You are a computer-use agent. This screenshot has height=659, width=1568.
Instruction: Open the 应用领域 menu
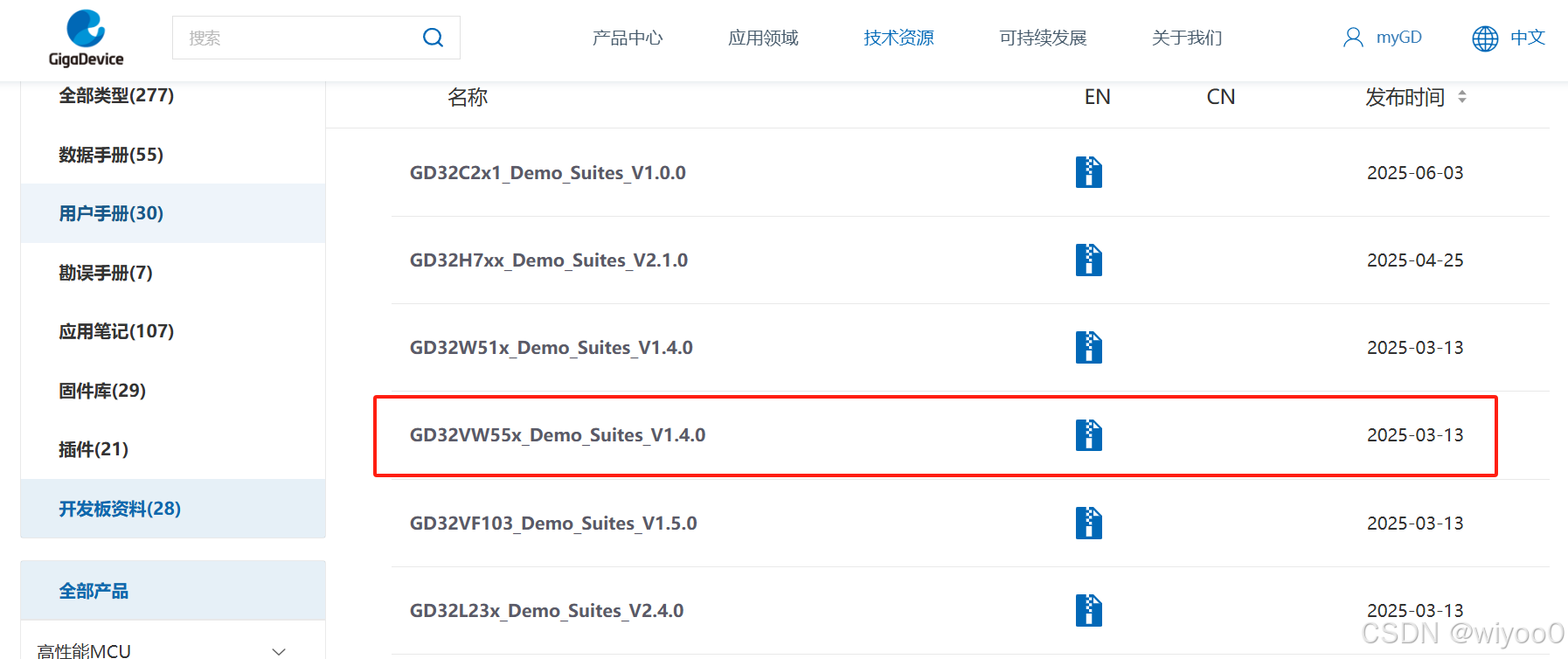[763, 38]
